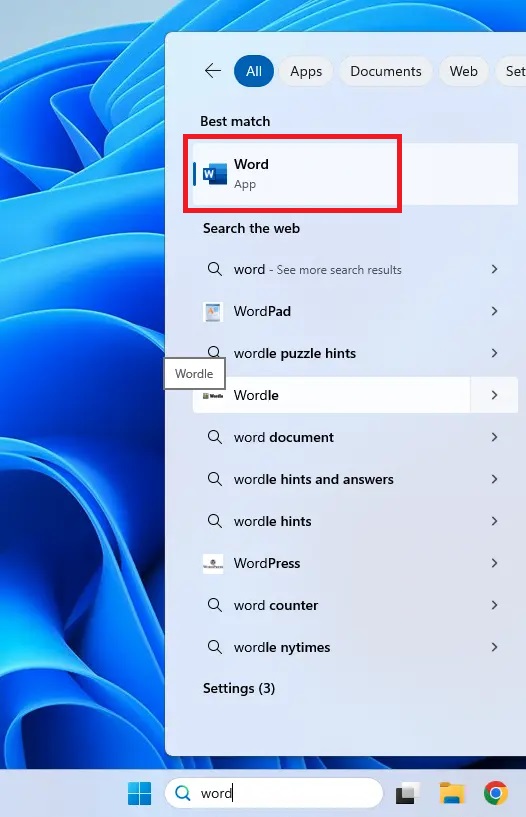526x817 pixels.
Task: Open the Word app best match
Action: click(355, 174)
